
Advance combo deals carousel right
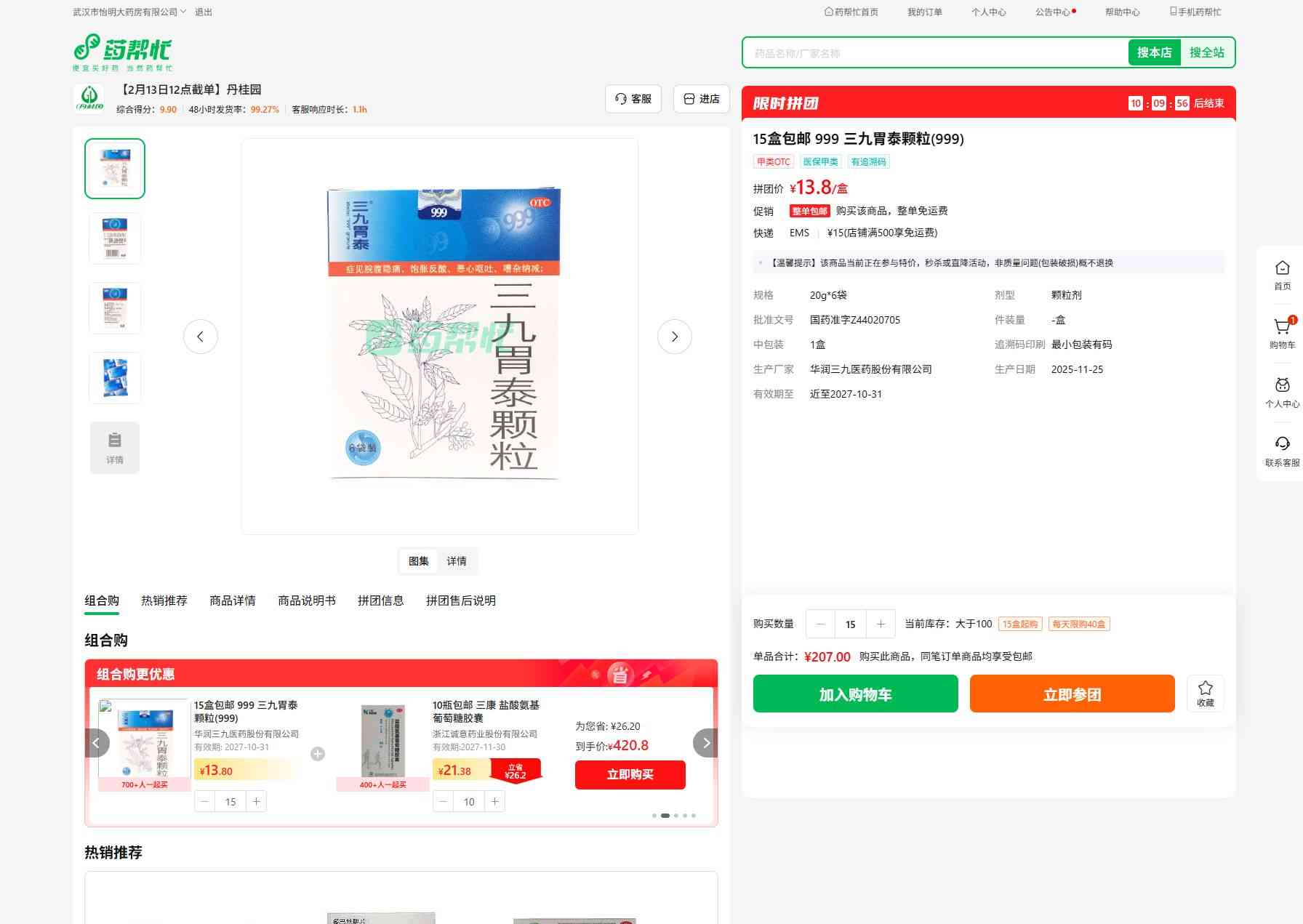click(x=705, y=743)
